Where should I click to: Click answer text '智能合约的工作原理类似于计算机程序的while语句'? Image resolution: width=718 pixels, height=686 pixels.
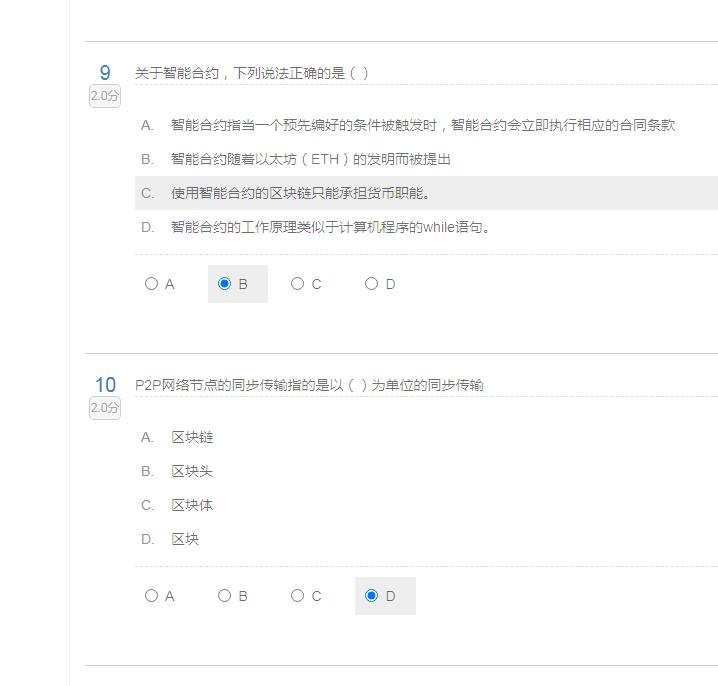[x=327, y=227]
